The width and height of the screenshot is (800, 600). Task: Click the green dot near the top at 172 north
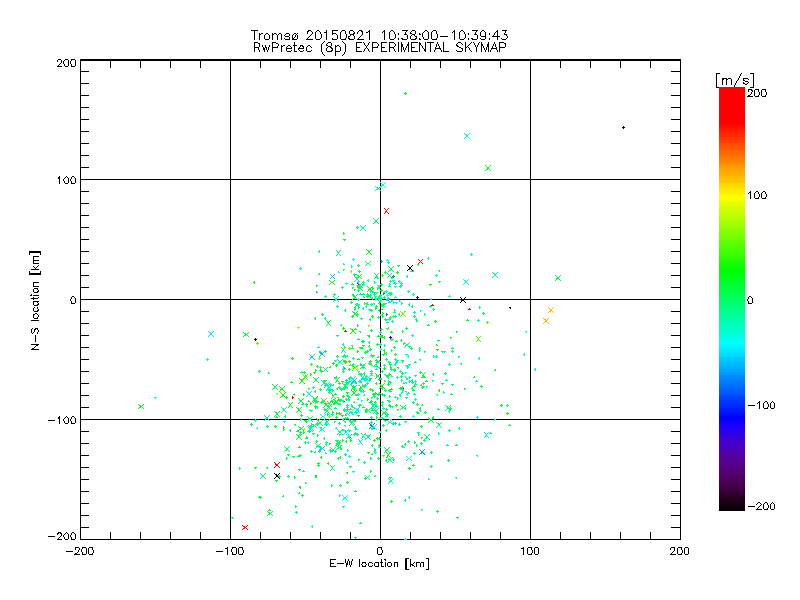pos(406,93)
